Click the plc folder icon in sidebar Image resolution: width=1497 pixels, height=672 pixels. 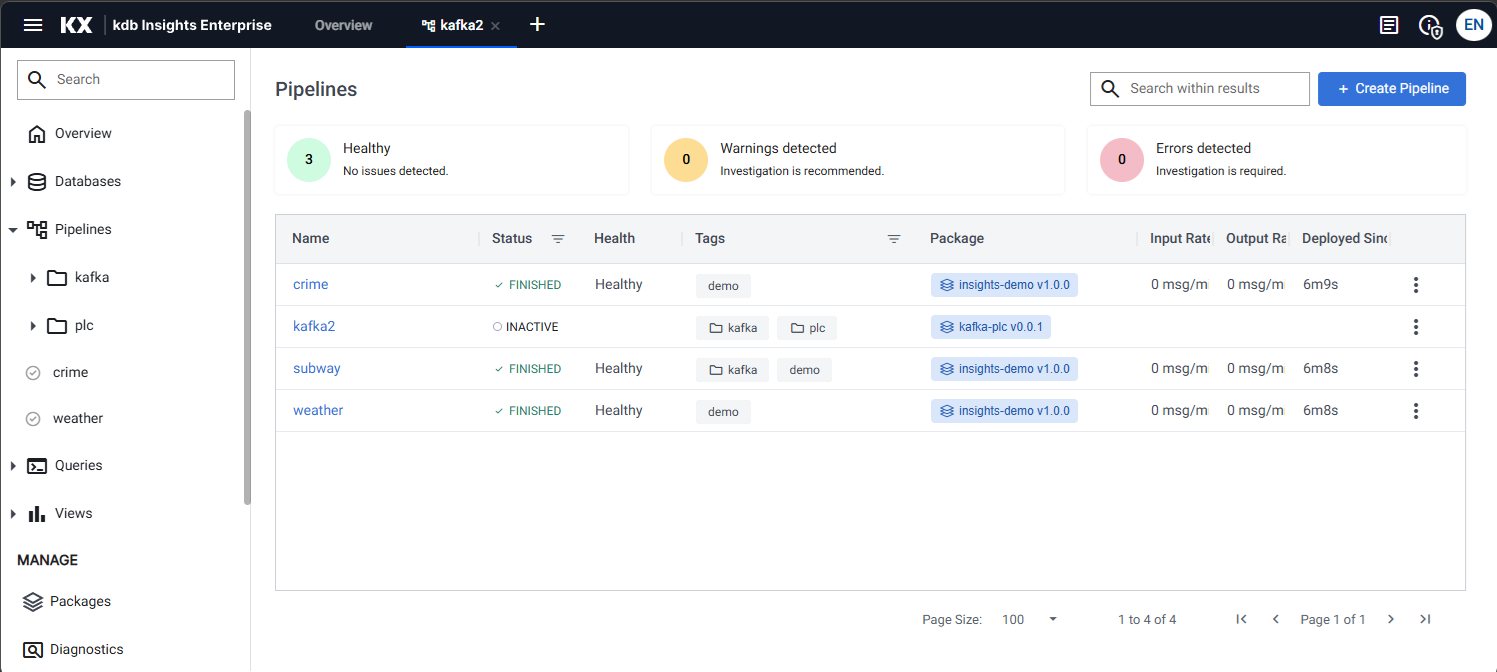(57, 326)
